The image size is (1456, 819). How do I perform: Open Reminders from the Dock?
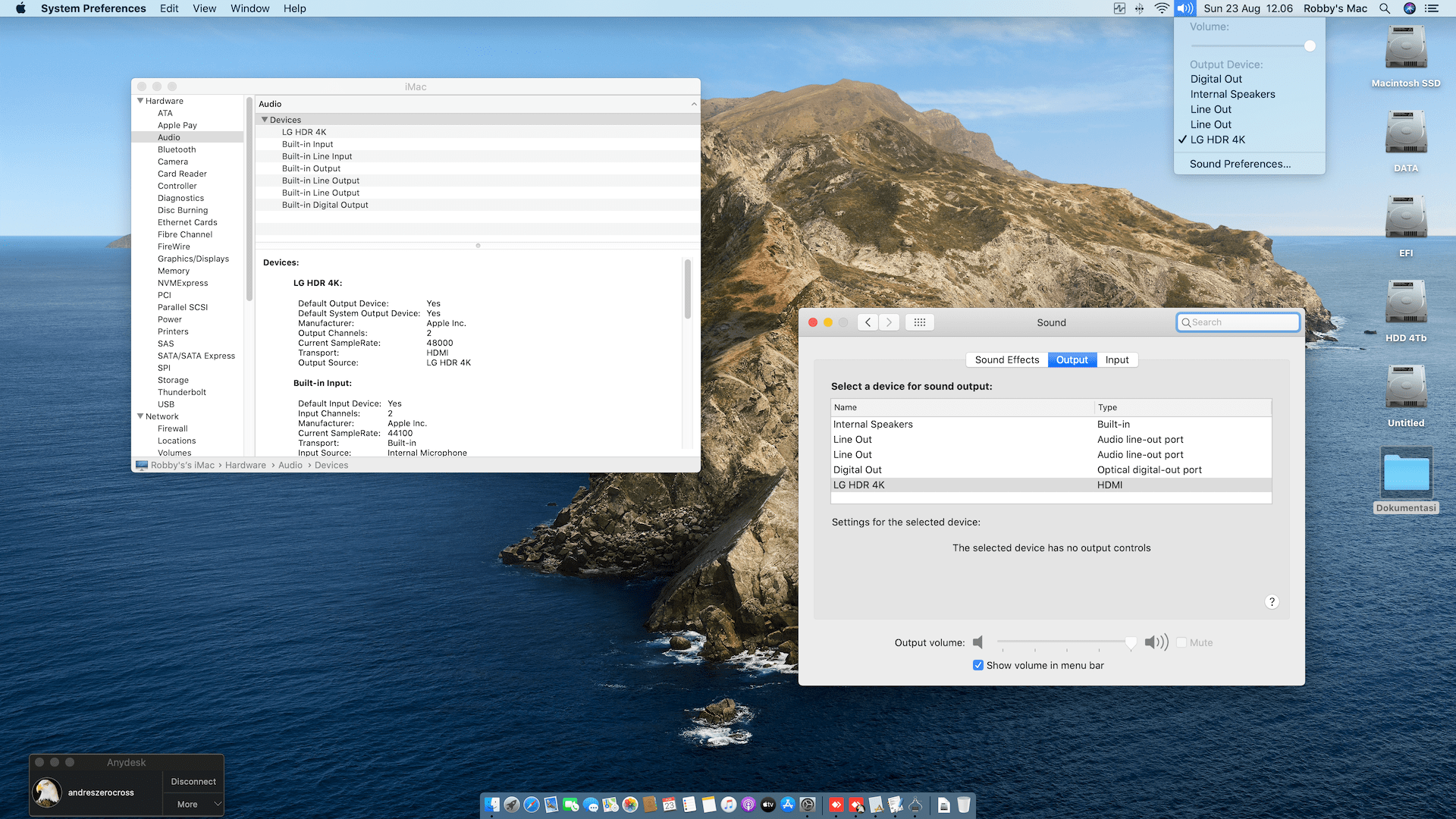(689, 805)
